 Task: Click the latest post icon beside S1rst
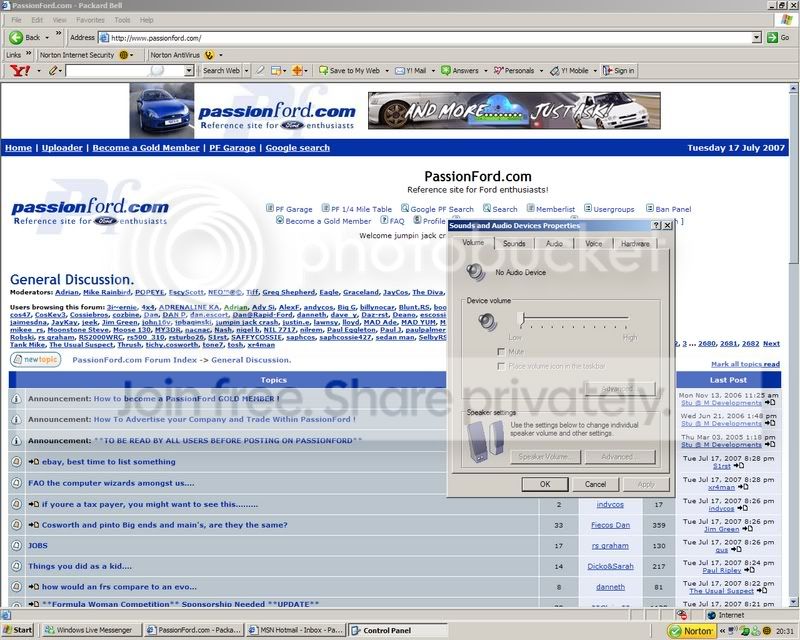click(x=738, y=466)
